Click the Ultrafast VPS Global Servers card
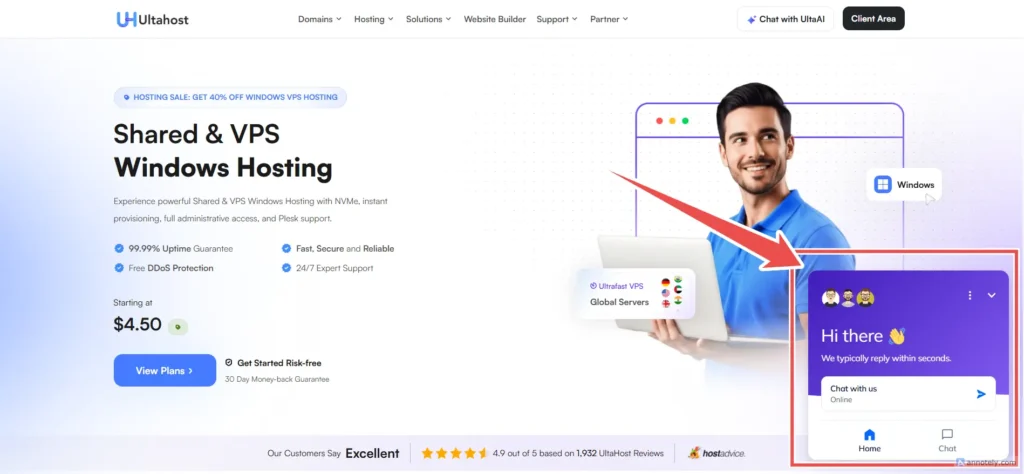1024x474 pixels. (x=636, y=294)
